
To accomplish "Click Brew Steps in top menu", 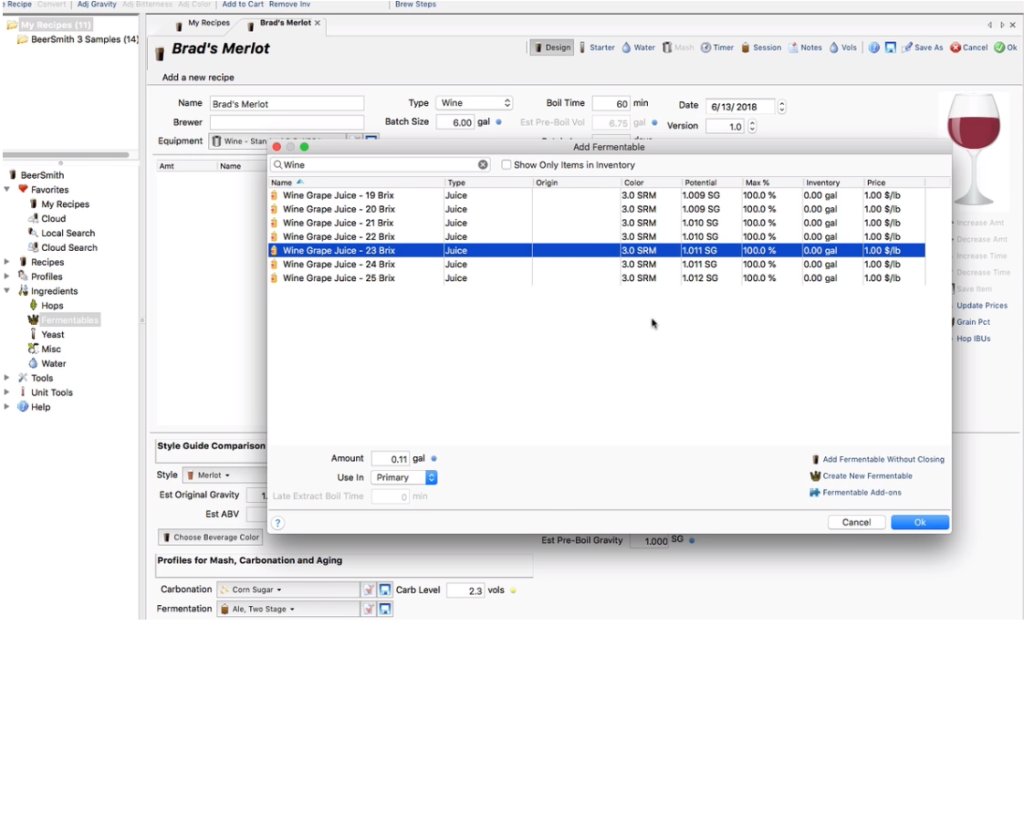I will 415,4.
